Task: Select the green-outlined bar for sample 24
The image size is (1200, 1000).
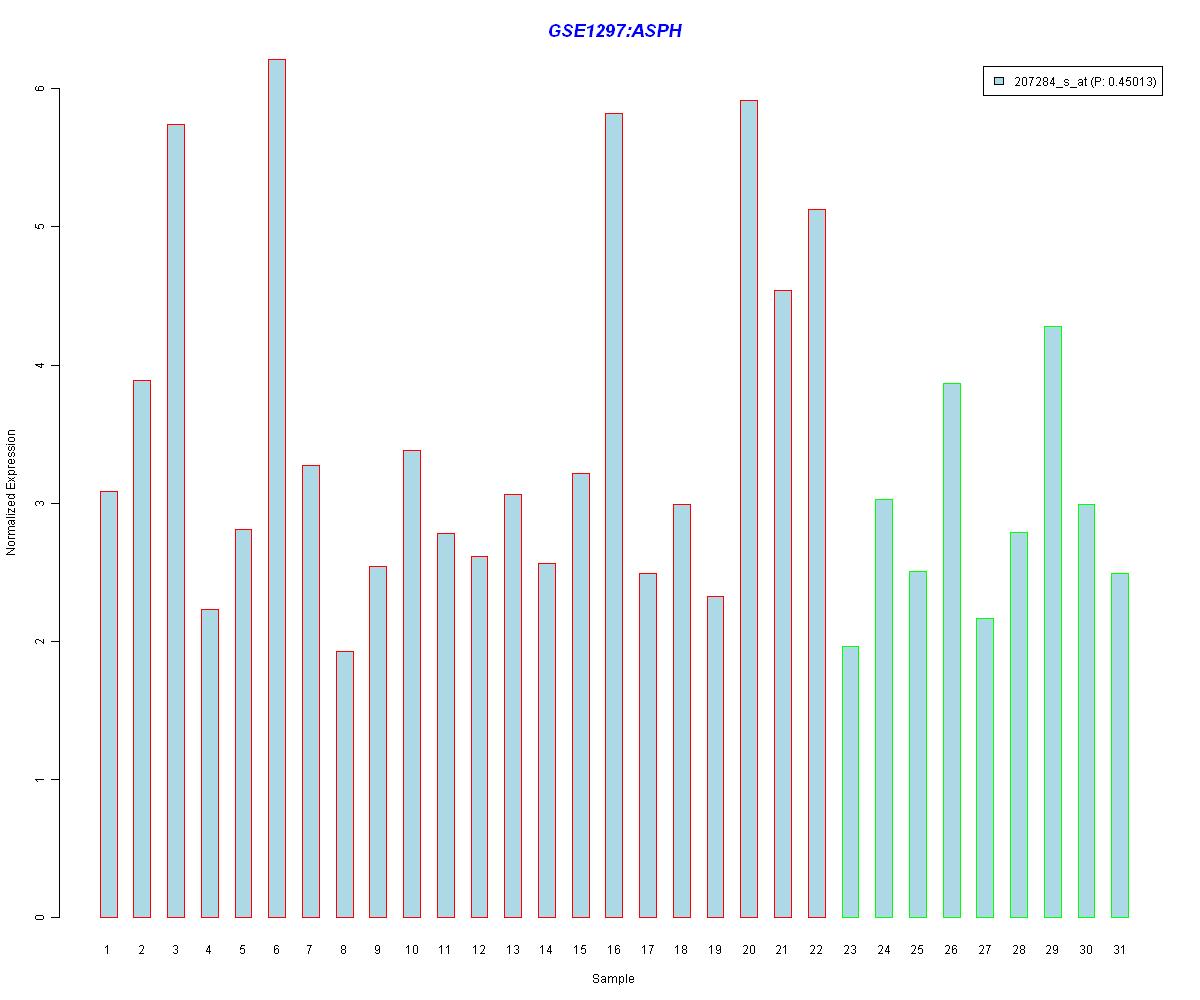Action: (x=883, y=708)
